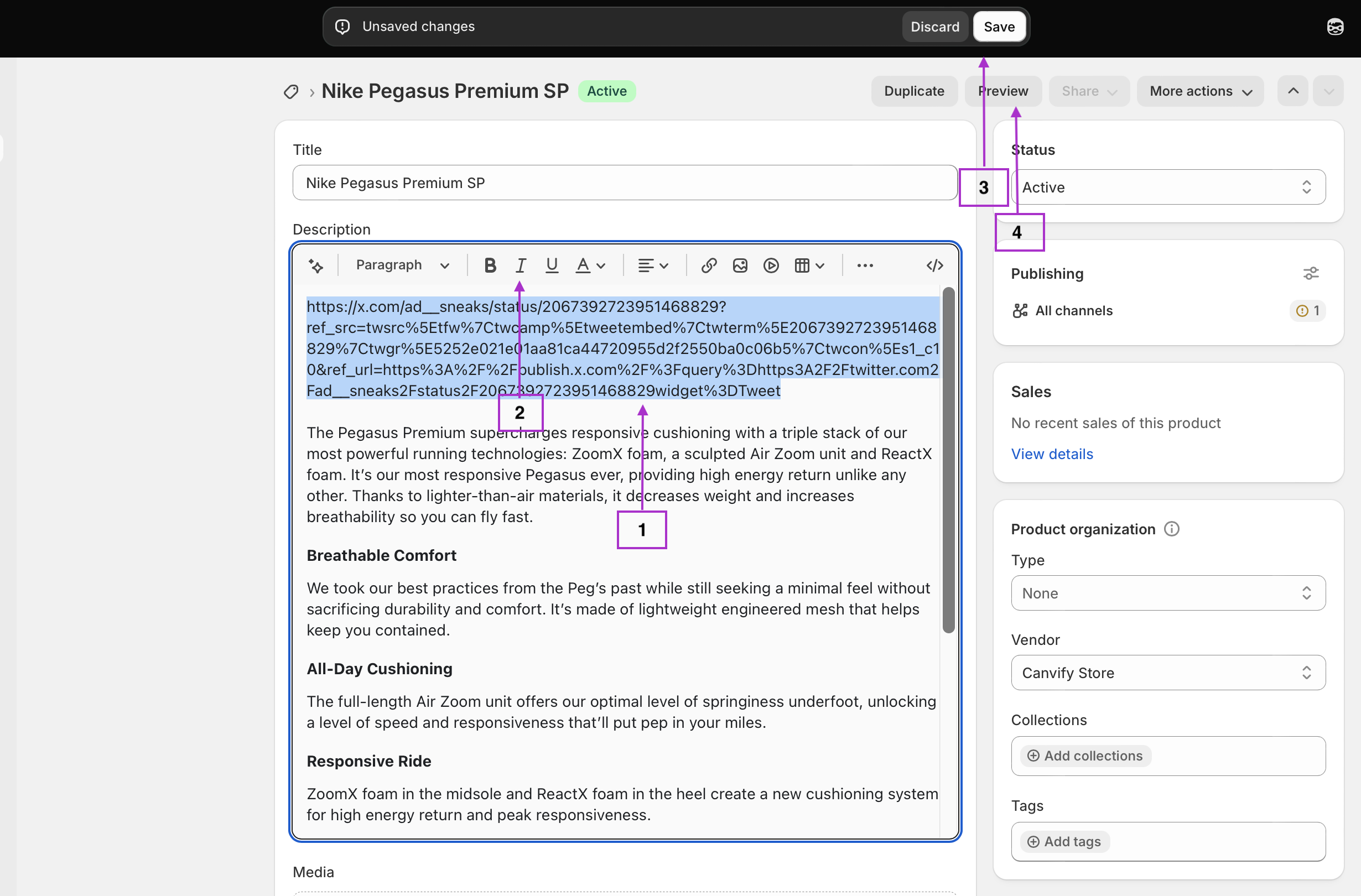
Task: Open the More actions menu
Action: (x=1200, y=91)
